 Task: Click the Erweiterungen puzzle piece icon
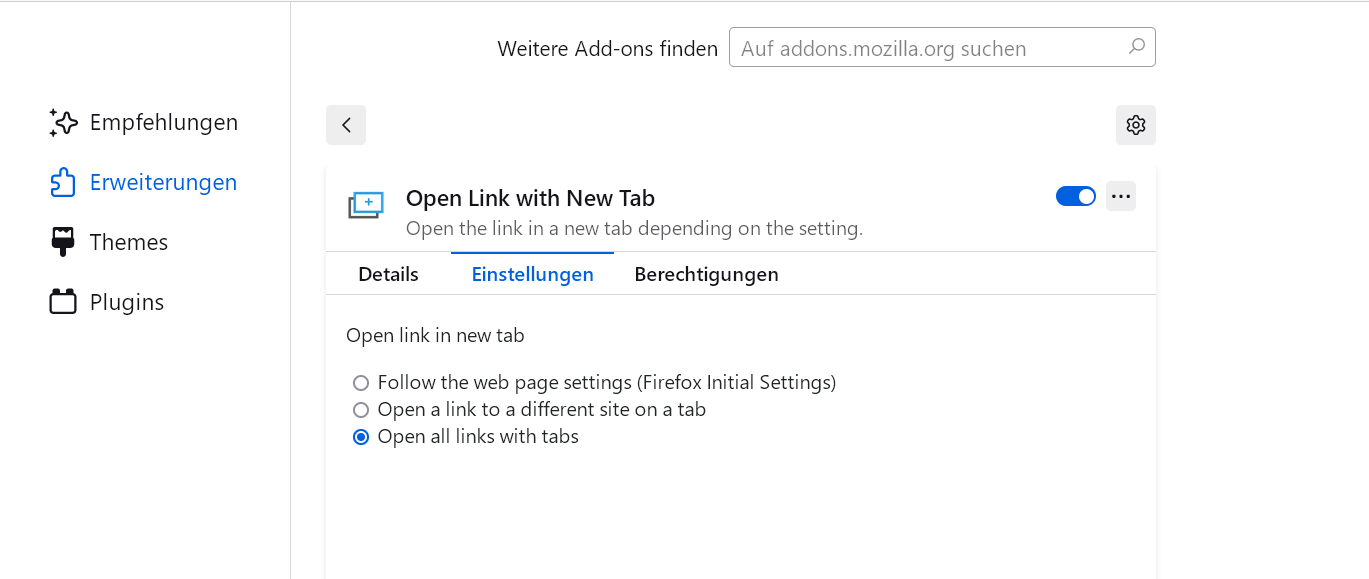point(63,183)
